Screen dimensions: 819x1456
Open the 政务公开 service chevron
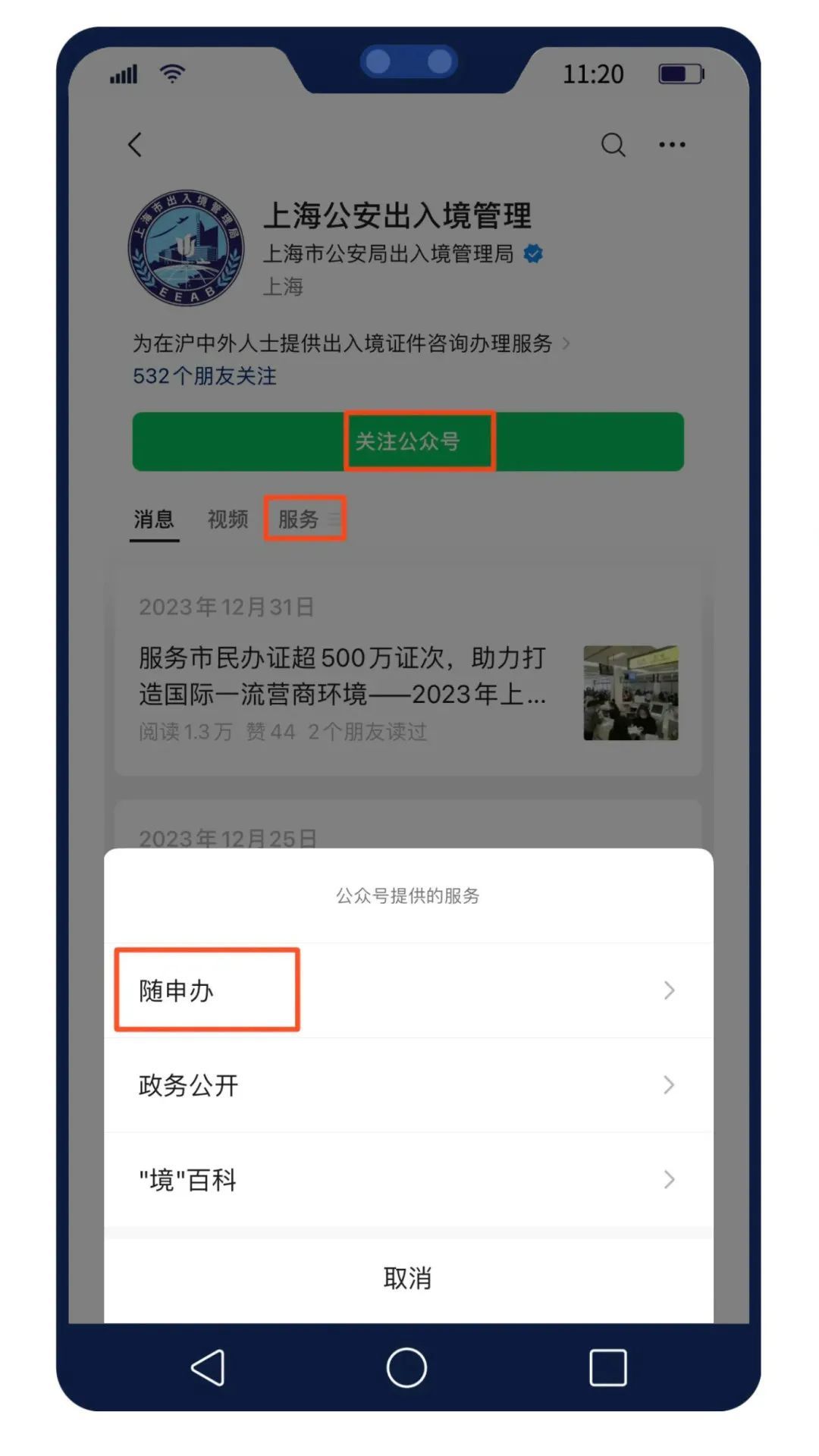tap(669, 1084)
